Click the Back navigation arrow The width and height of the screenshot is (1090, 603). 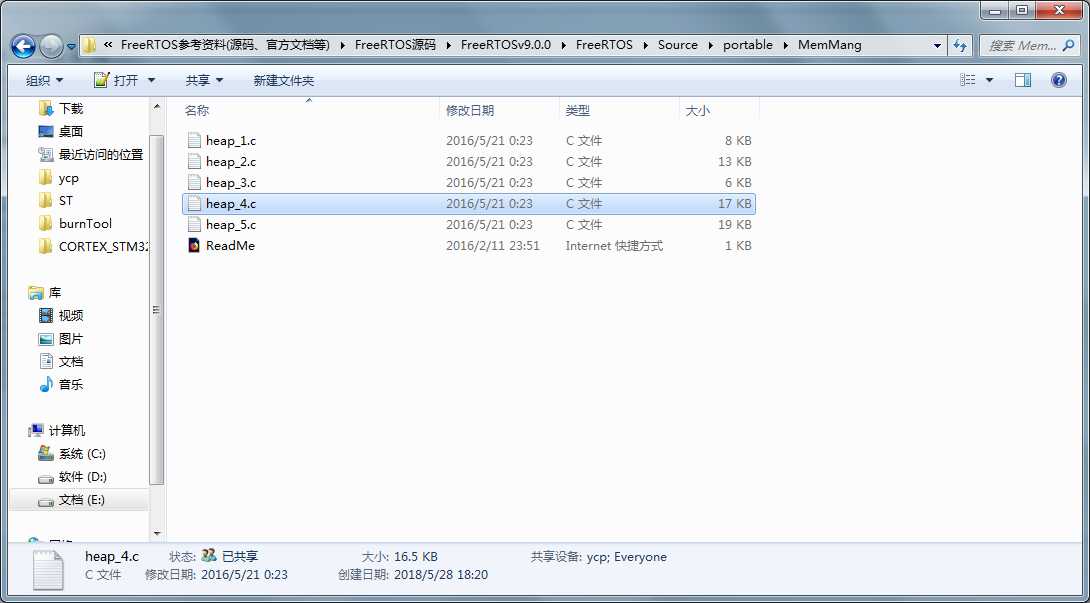coord(24,47)
